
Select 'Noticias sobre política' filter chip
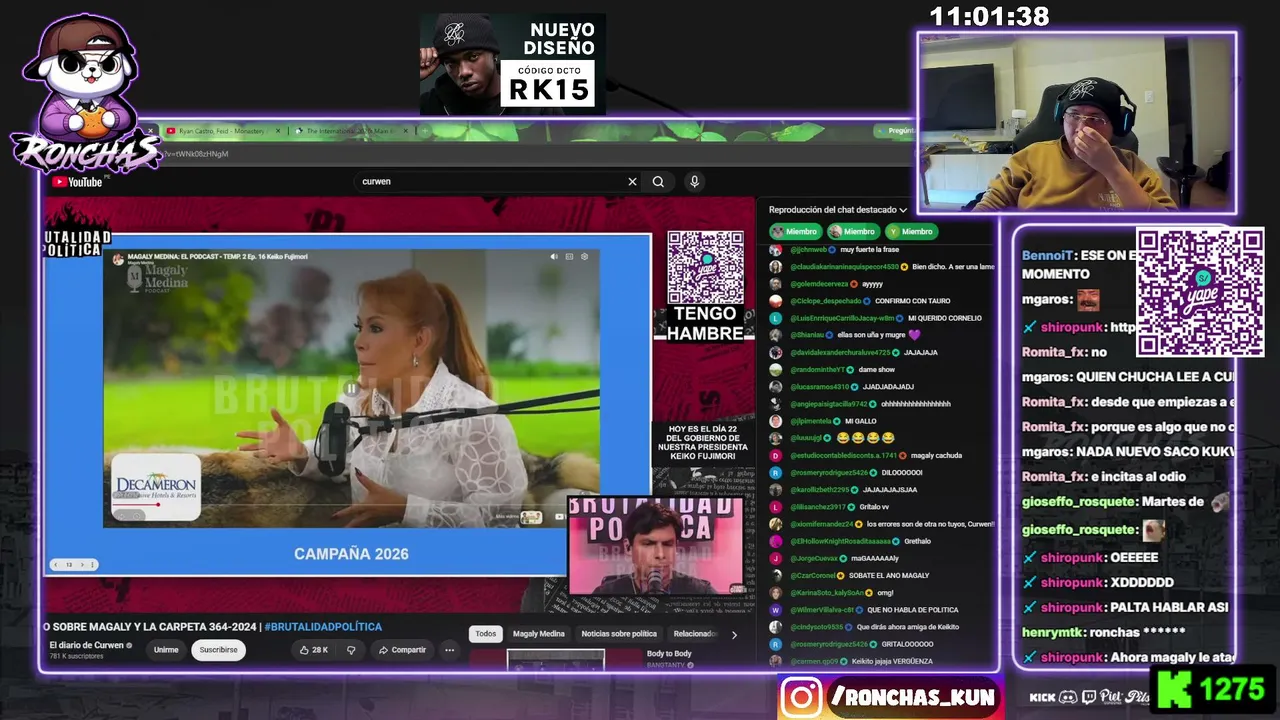(619, 634)
